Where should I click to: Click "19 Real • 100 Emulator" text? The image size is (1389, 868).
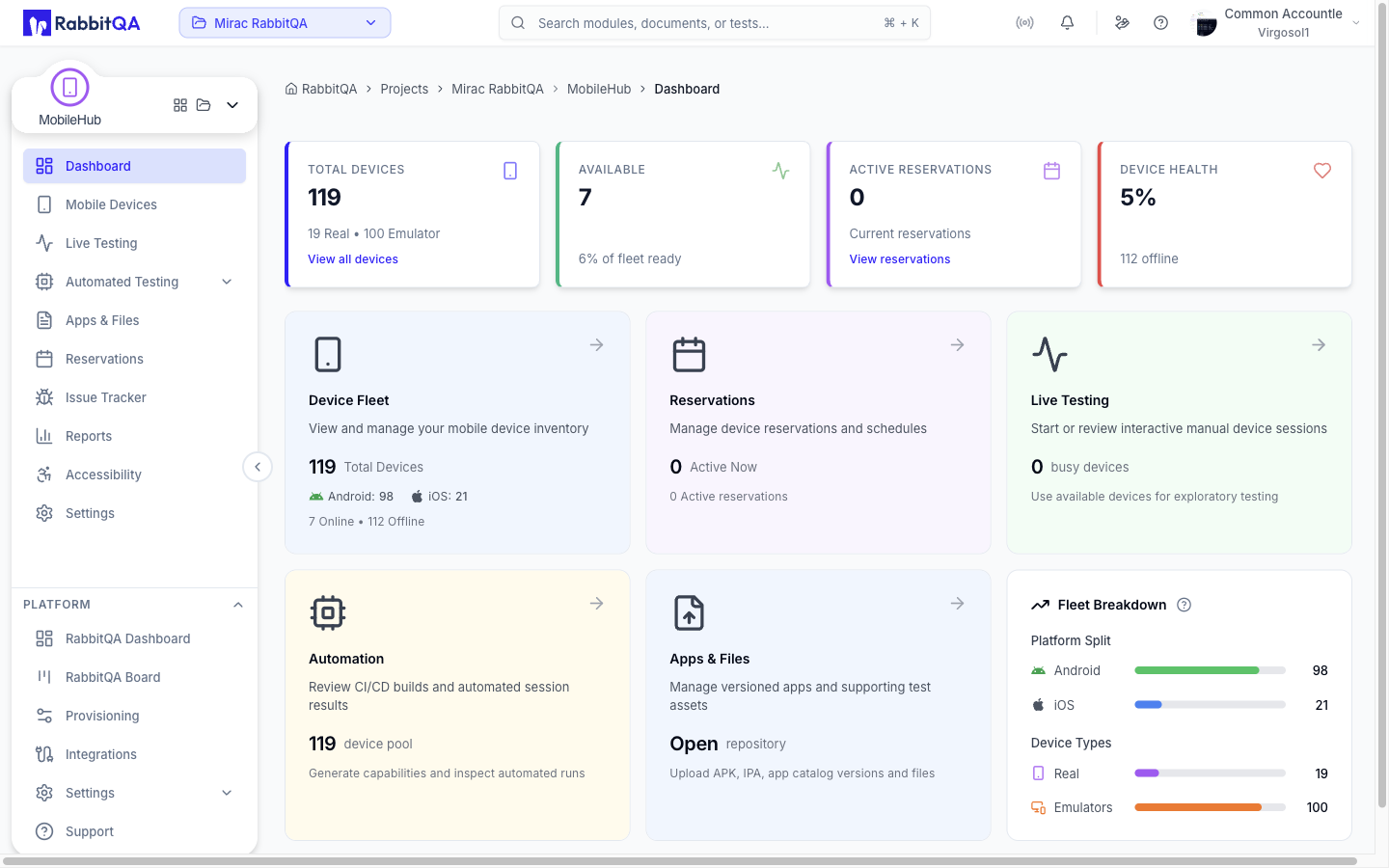coord(374,233)
